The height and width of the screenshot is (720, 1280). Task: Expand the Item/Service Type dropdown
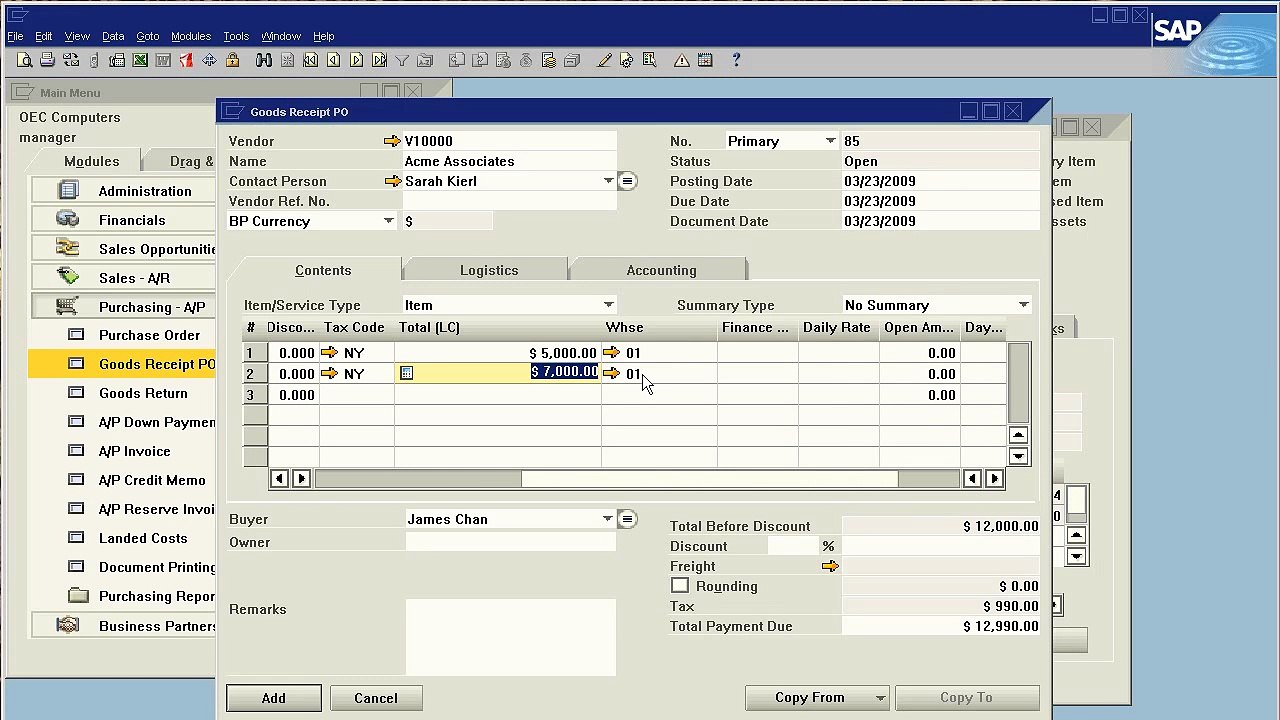tap(608, 305)
